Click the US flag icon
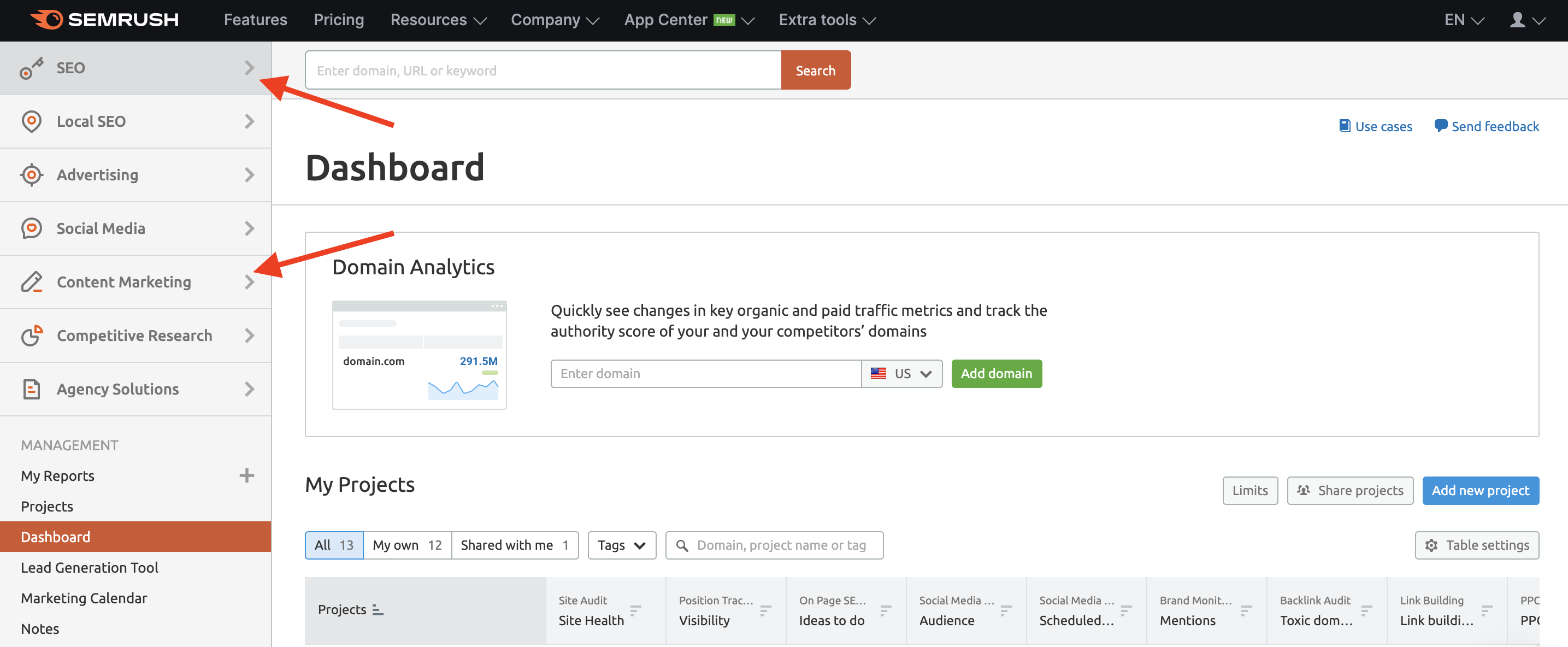Viewport: 1568px width, 647px height. pyautogui.click(x=879, y=374)
